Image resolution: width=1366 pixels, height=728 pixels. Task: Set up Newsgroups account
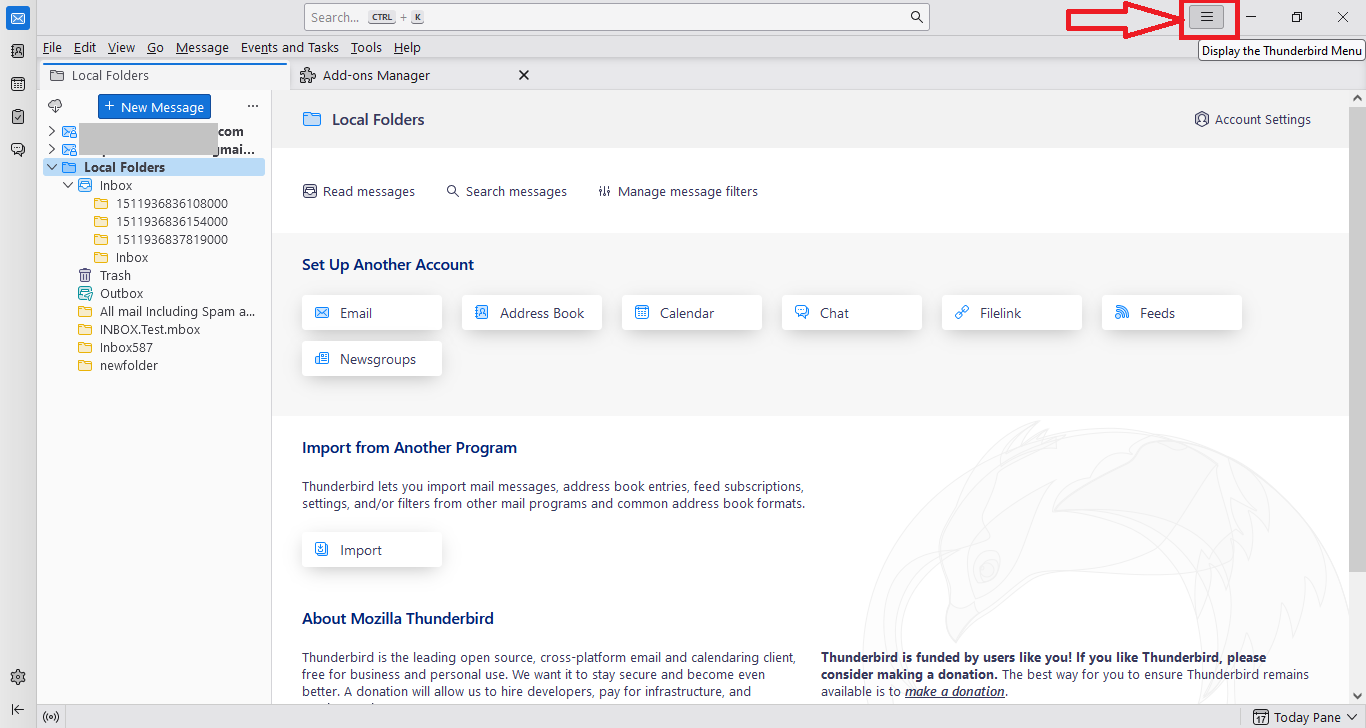tap(372, 359)
